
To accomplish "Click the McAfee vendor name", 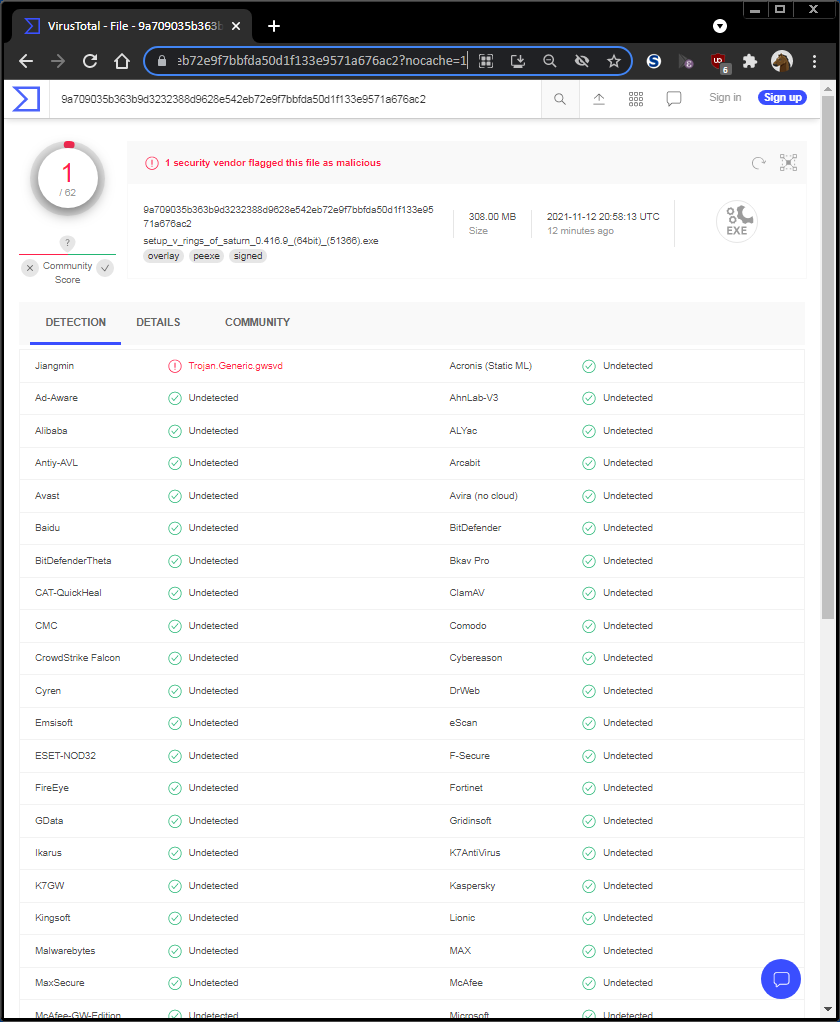I will coord(466,983).
